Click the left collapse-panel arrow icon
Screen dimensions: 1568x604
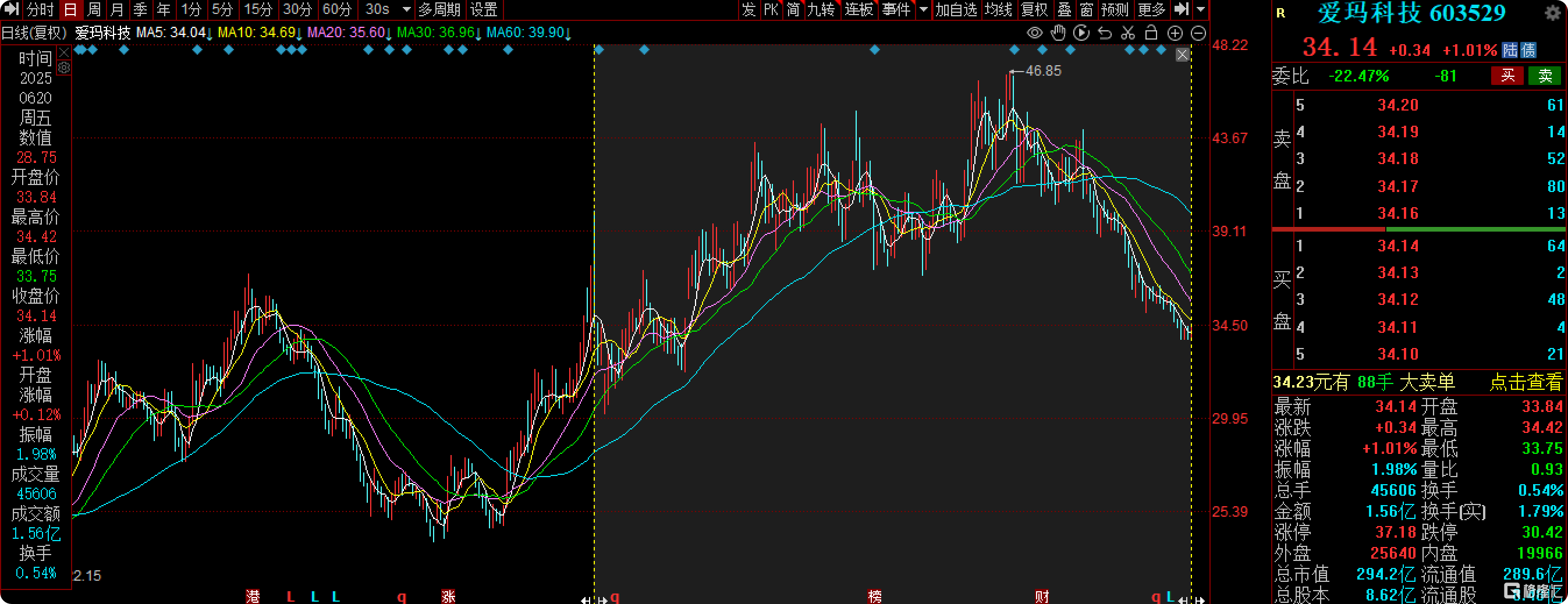point(12,9)
